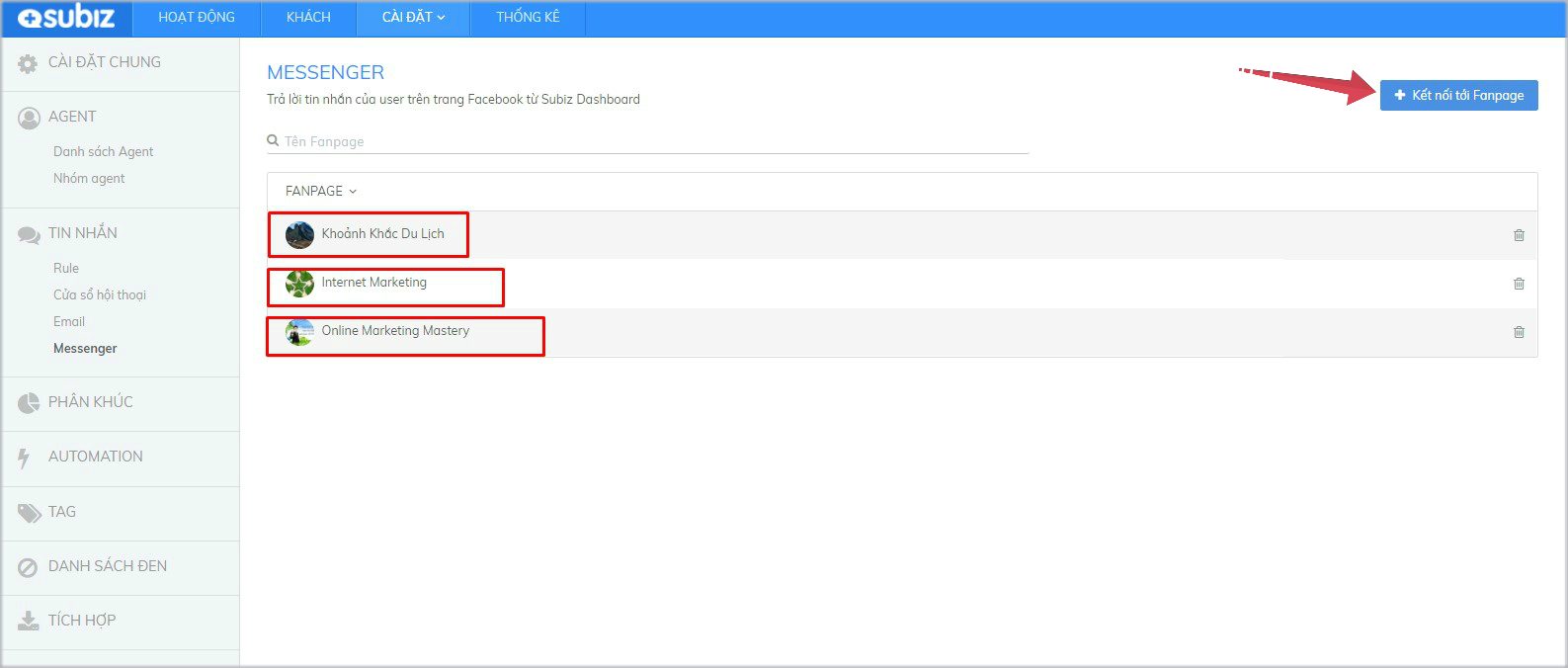Open the Tag section
1568x668 pixels.
tap(61, 512)
